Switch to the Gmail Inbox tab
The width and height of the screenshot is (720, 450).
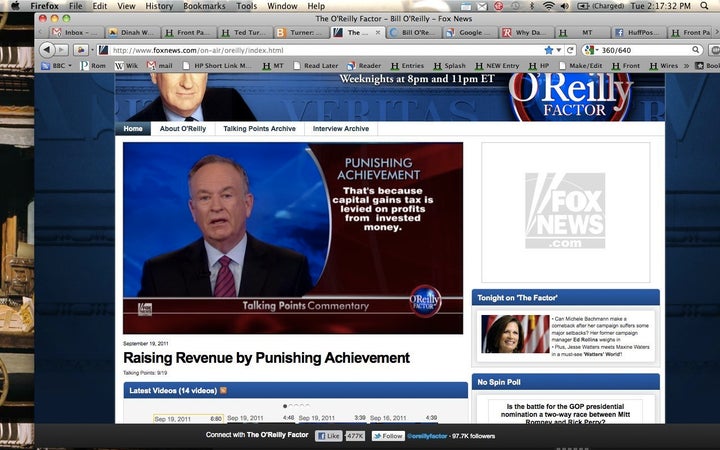point(77,33)
